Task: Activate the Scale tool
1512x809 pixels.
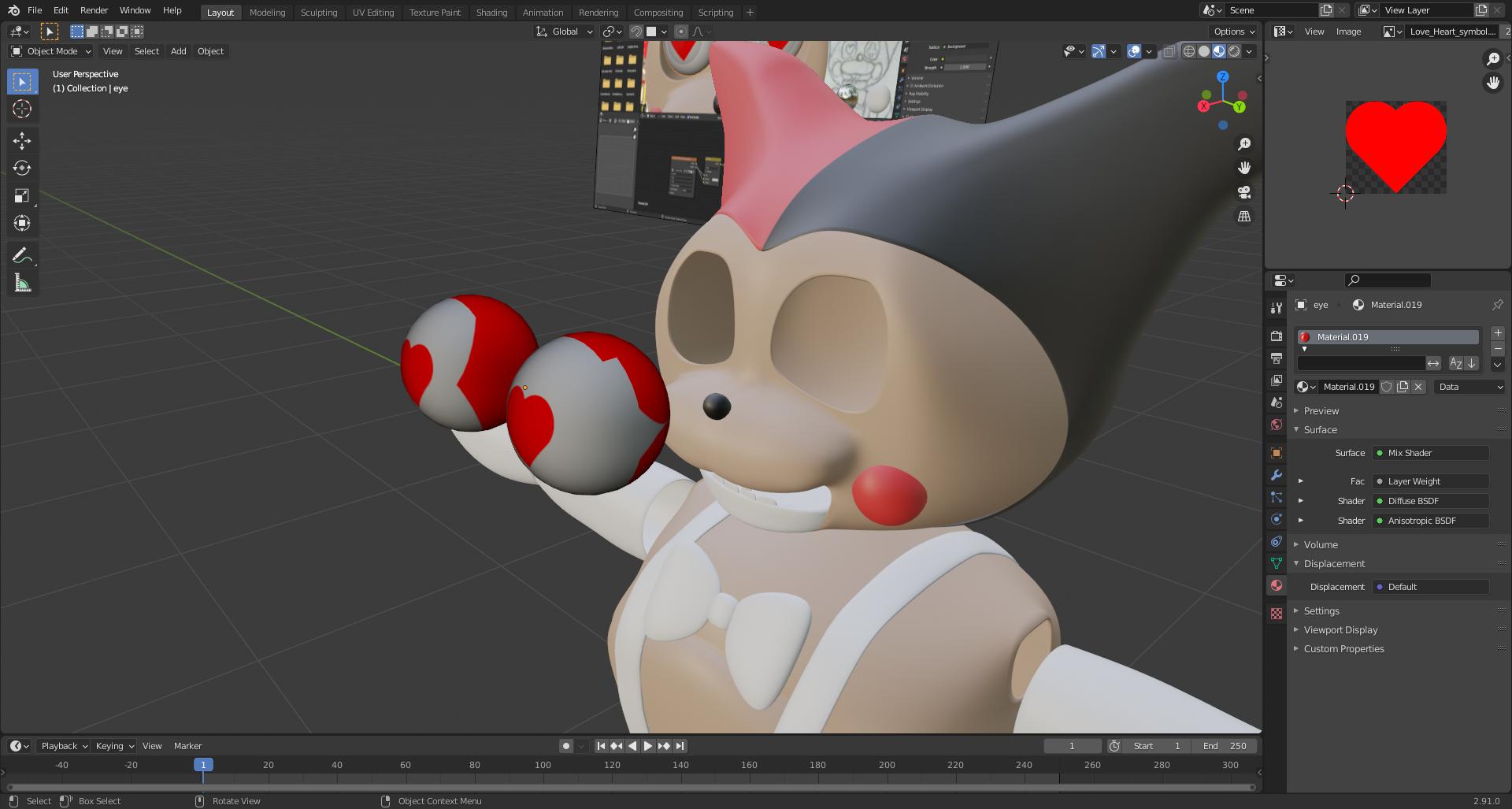Action: (x=22, y=196)
